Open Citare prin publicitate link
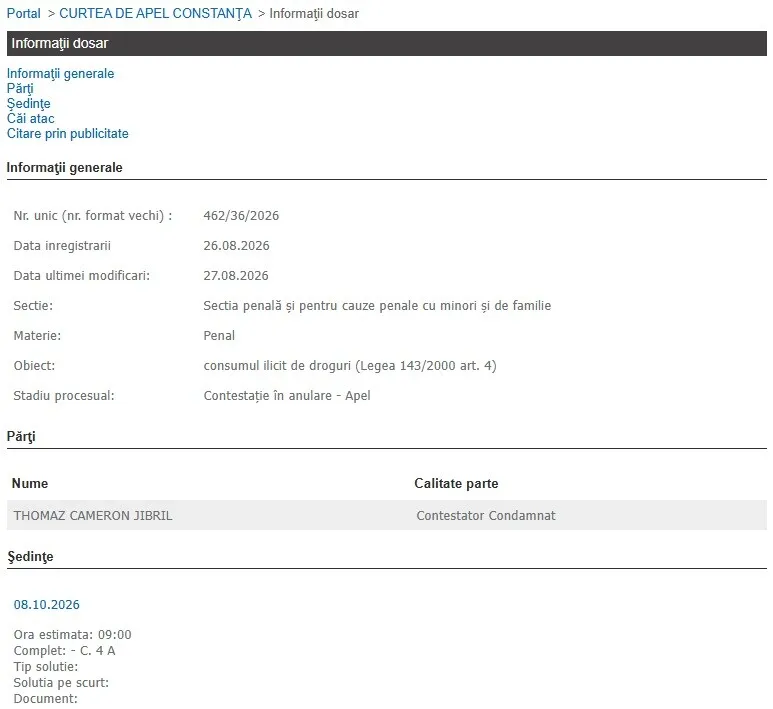This screenshot has height=709, width=773. point(68,134)
